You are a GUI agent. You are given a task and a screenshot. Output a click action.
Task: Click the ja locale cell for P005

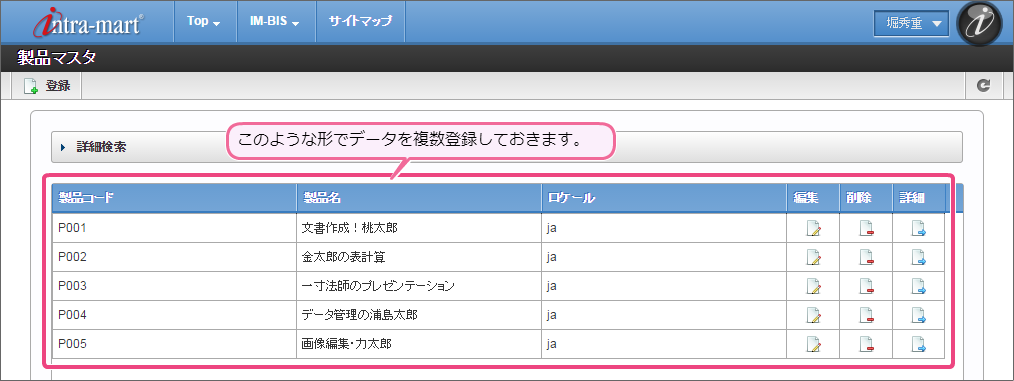click(664, 344)
